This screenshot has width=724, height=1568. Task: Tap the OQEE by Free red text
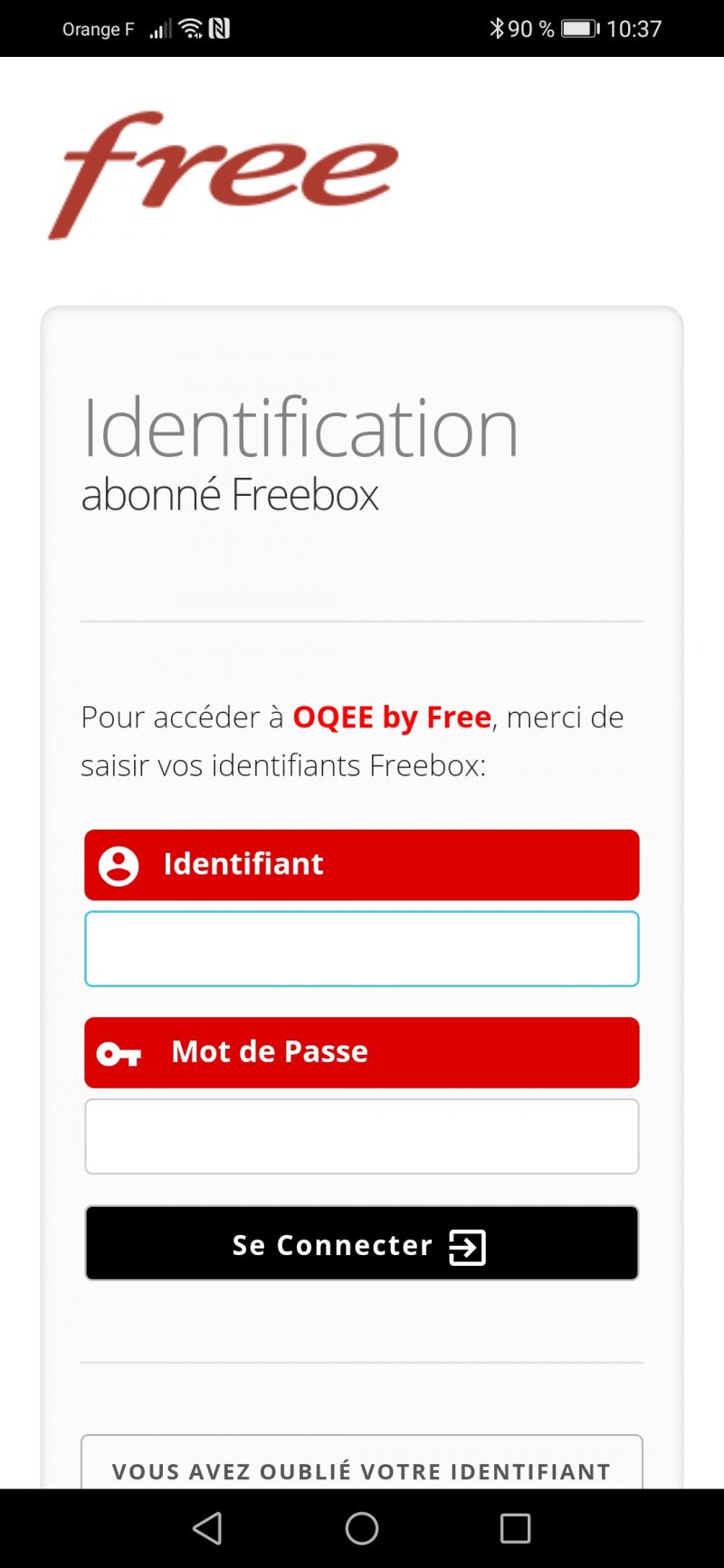(392, 717)
